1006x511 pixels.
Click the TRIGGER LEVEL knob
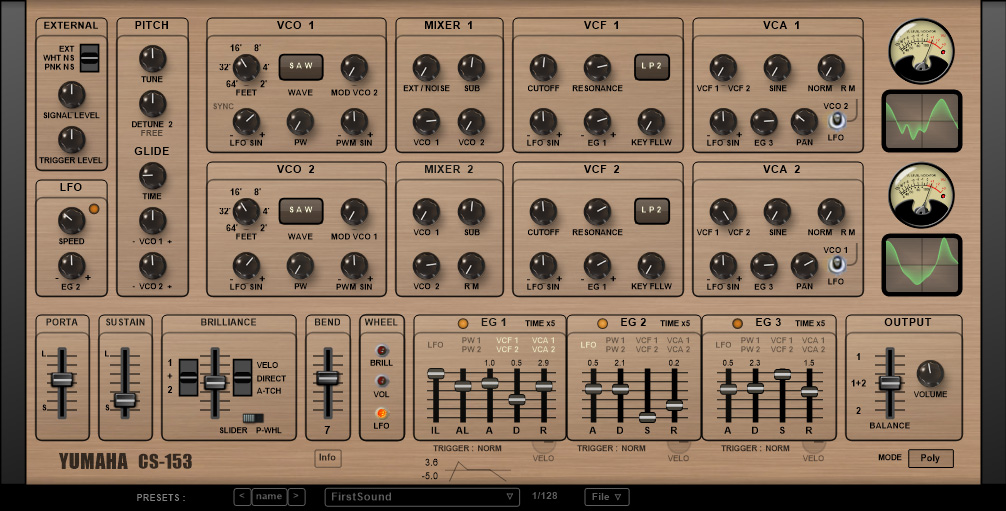coord(71,139)
